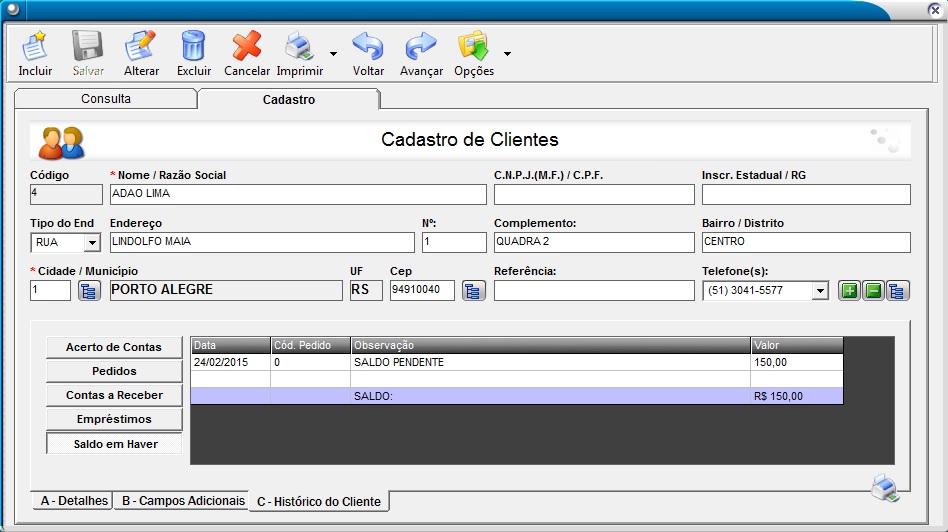The width and height of the screenshot is (948, 532).
Task: Click the Complemento field
Action: pos(594,242)
